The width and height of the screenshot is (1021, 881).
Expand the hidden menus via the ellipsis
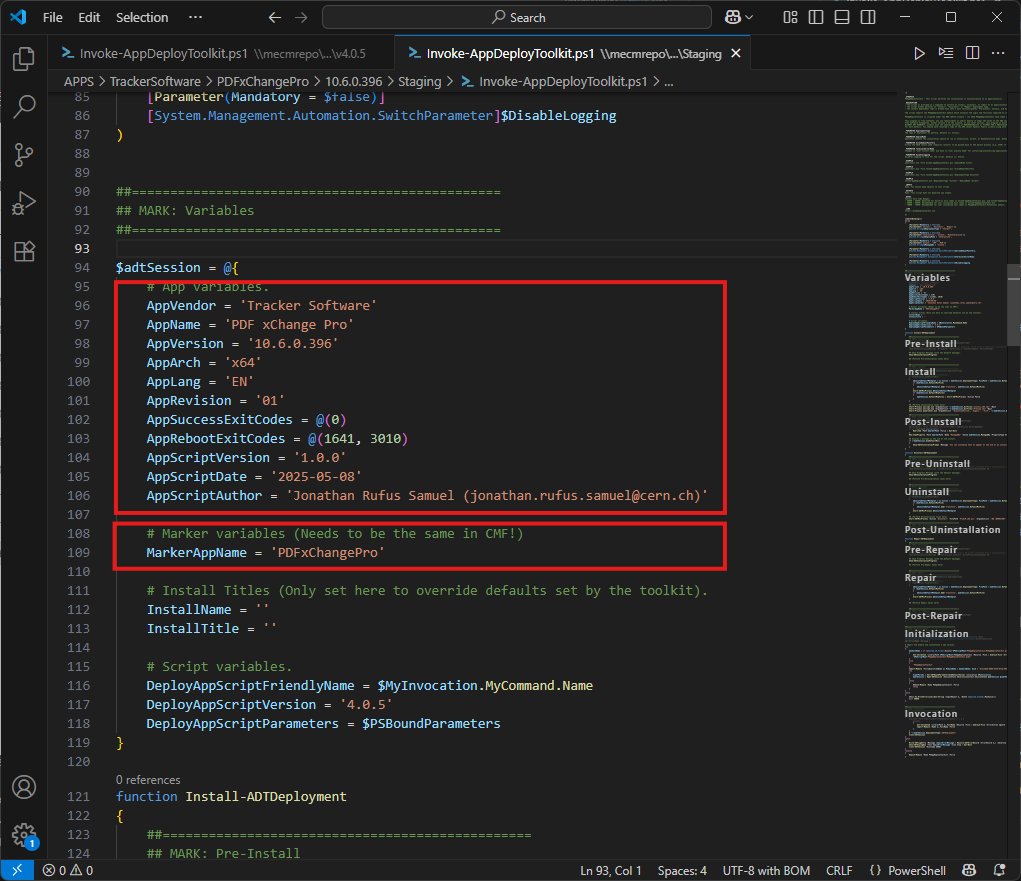point(195,17)
